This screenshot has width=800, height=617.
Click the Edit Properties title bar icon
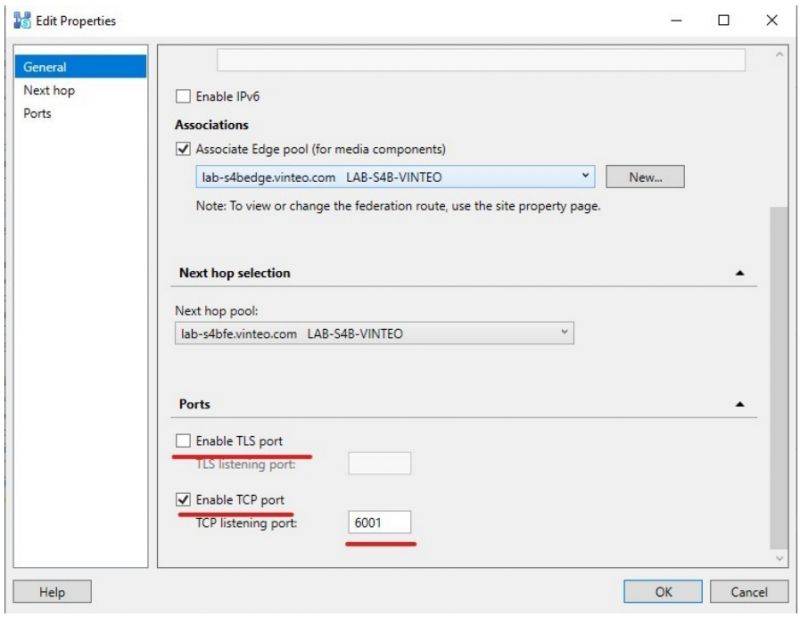click(22, 20)
